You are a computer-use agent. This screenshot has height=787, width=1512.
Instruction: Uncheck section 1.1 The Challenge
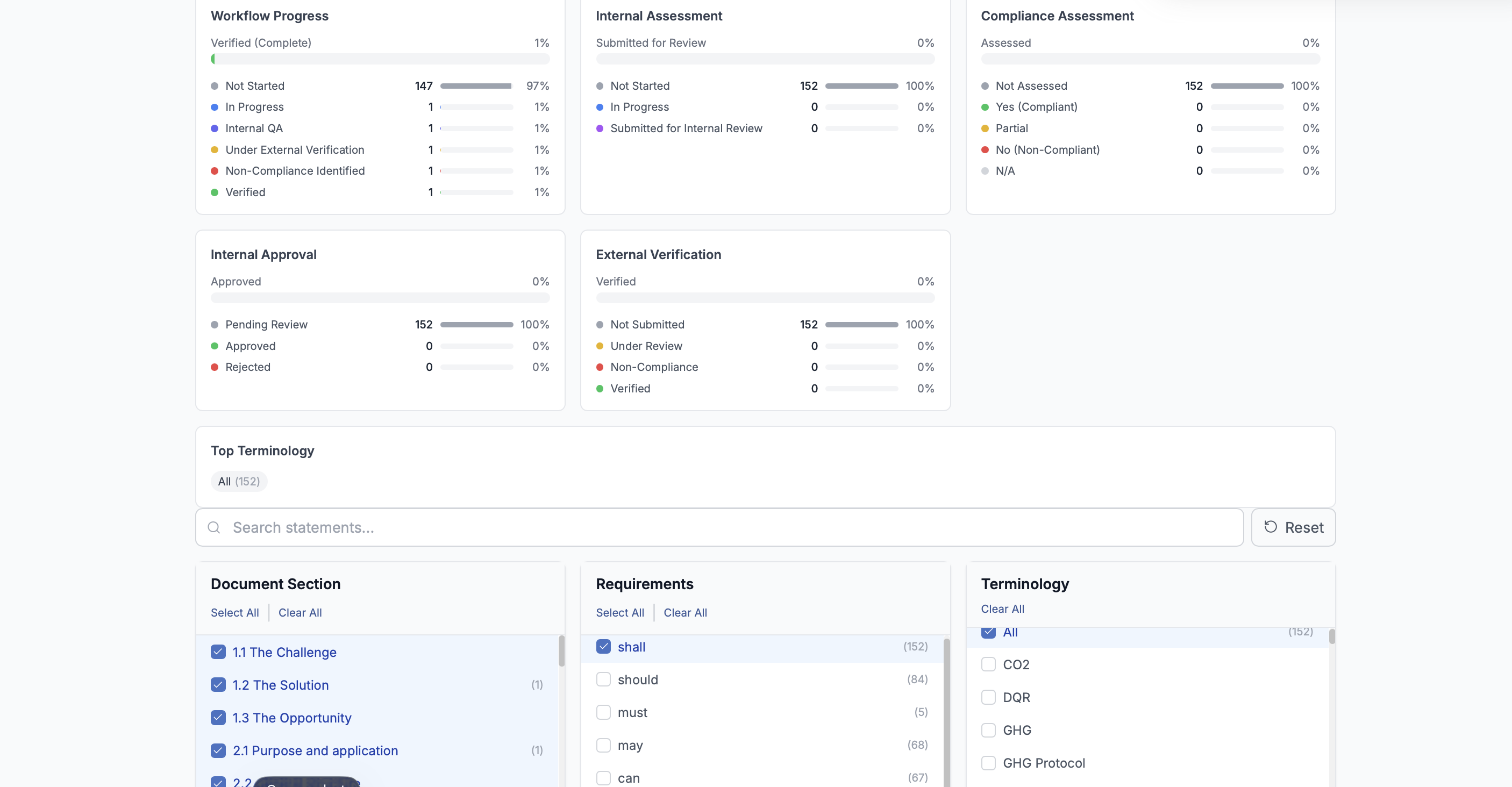218,652
